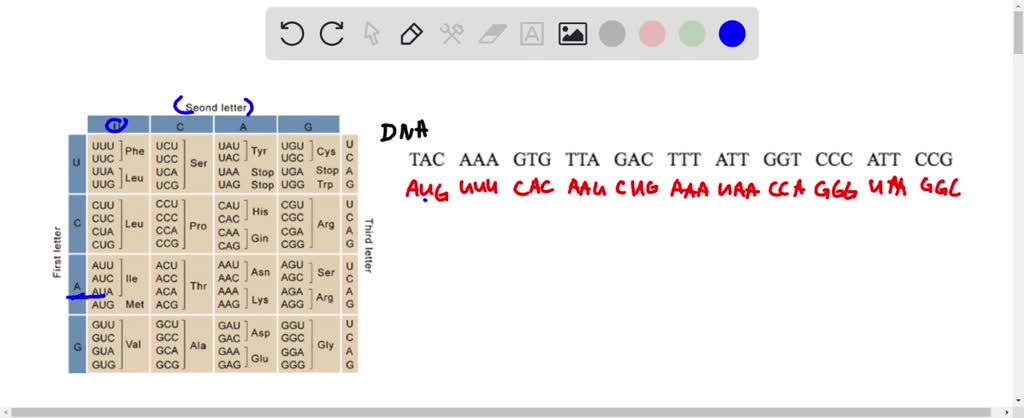Screen dimensions: 1024x418
Task: Choose the pointer selection tool
Action: pos(372,34)
